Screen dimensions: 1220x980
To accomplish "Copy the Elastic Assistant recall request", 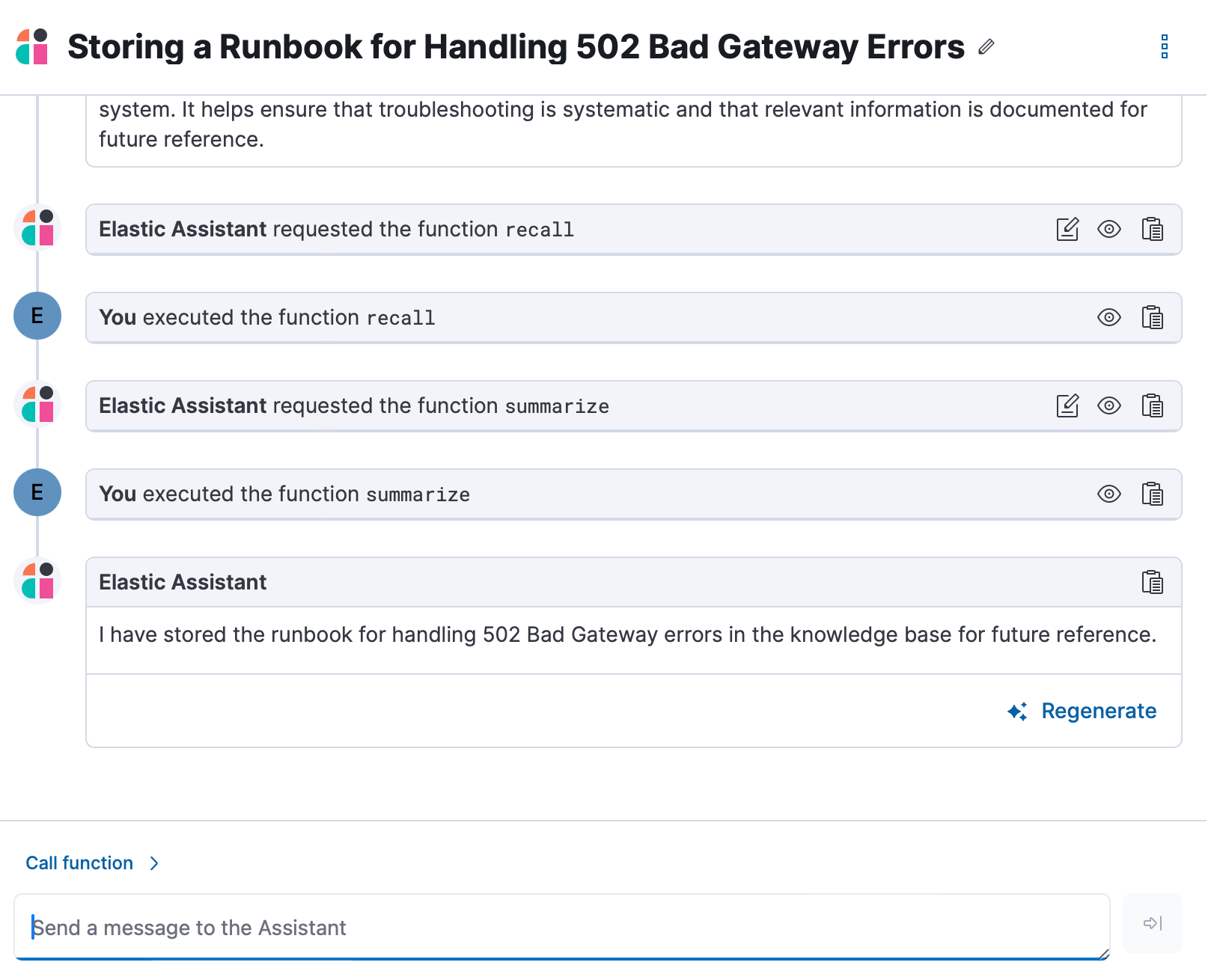I will click(x=1152, y=229).
